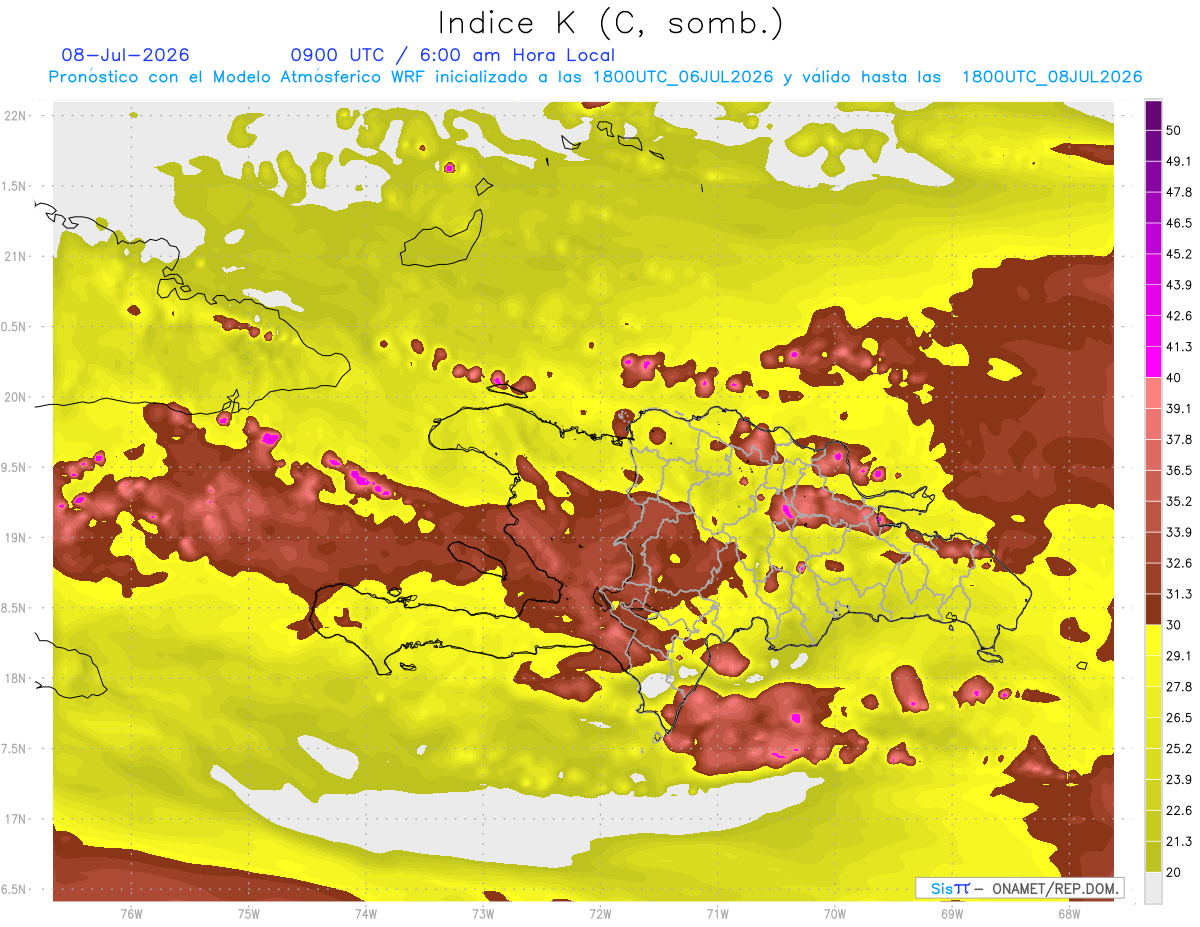The image size is (1200, 927).
Task: Click the colorbar value '25.2'
Action: click(x=1179, y=748)
